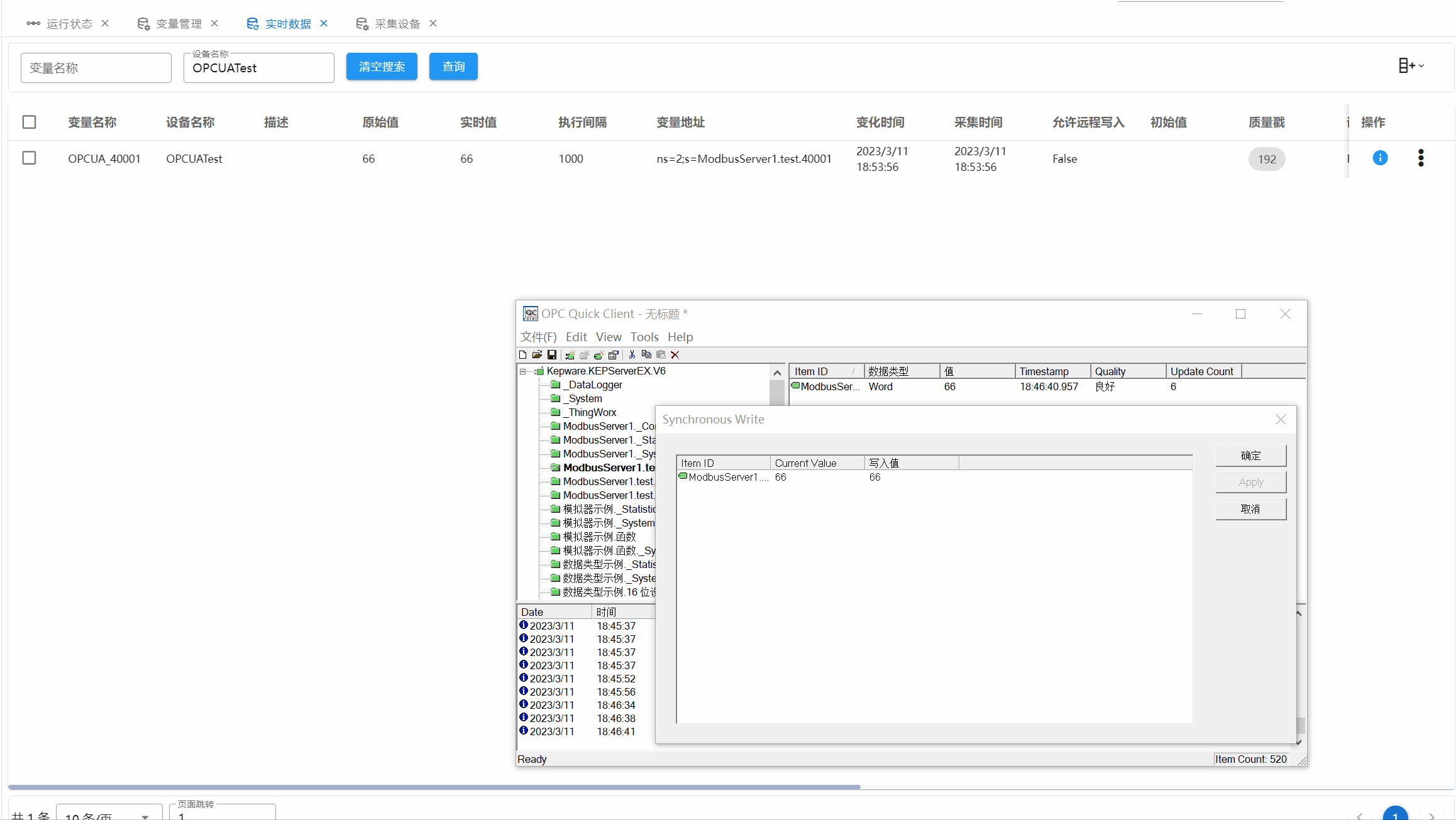Click the 变量名称 search input field
This screenshot has width=1456, height=820.
[x=96, y=68]
